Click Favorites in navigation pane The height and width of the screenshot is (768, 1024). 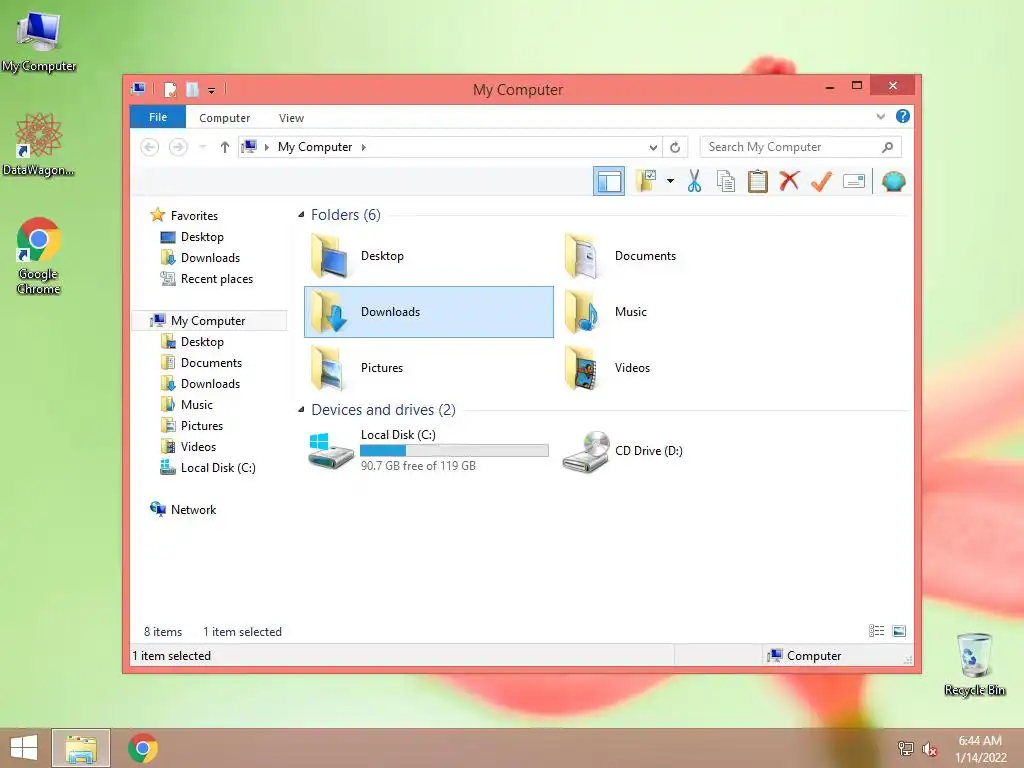point(194,216)
